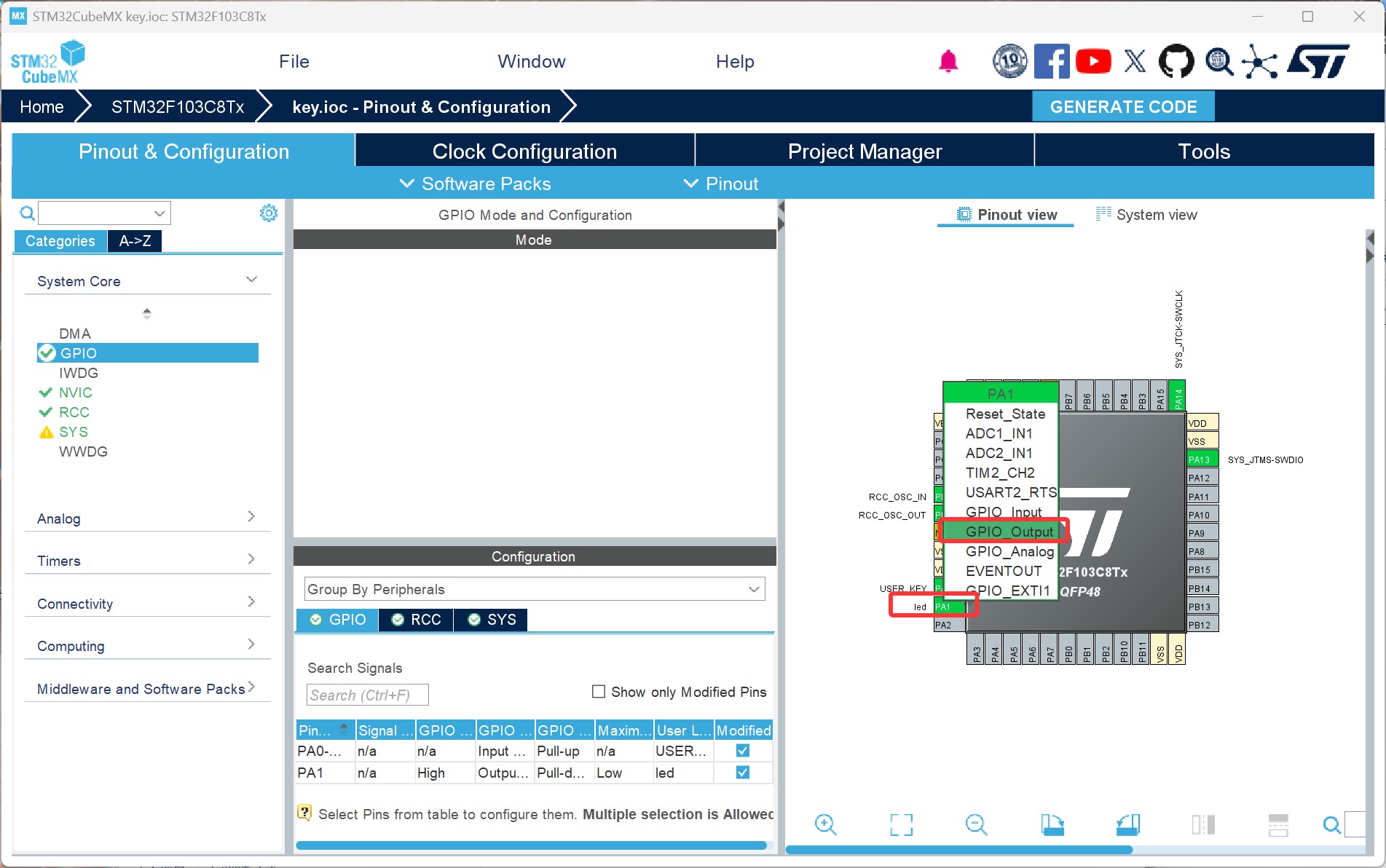Switch to Tools tab

tap(1204, 151)
